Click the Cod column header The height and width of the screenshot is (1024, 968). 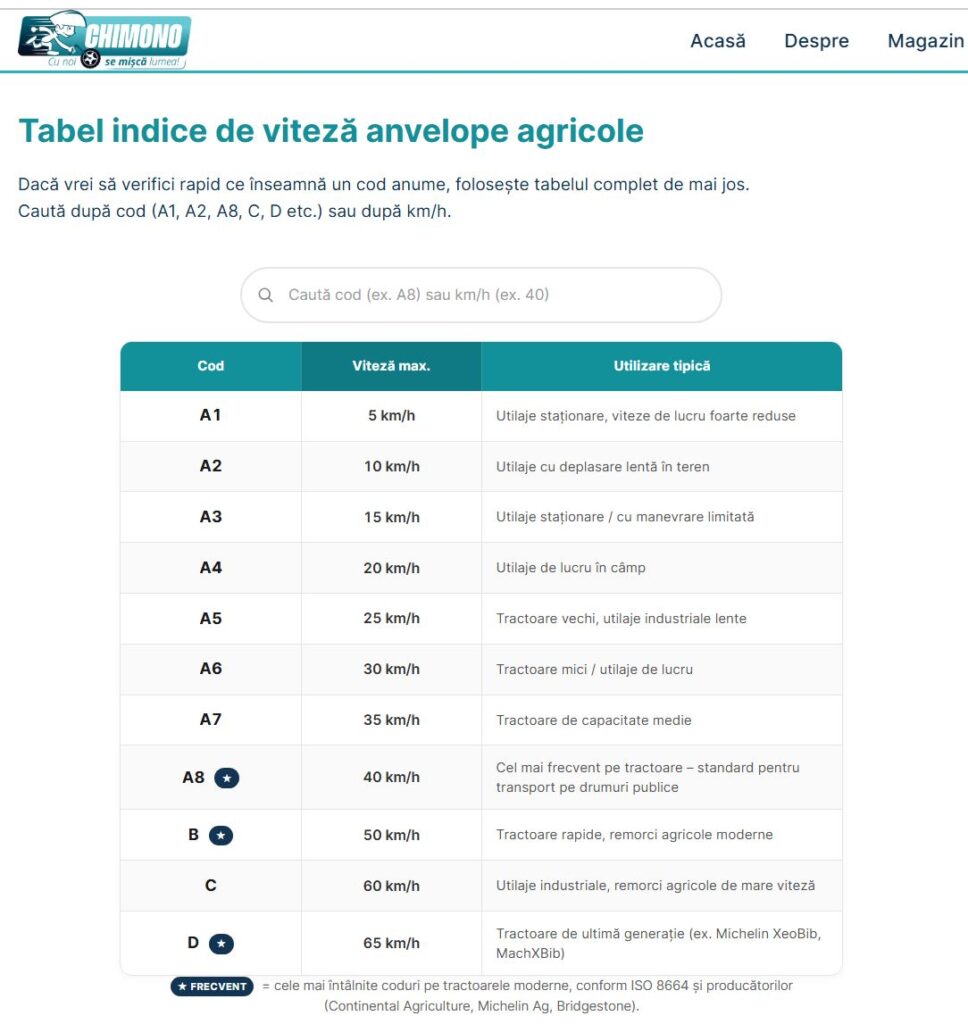[x=211, y=366]
